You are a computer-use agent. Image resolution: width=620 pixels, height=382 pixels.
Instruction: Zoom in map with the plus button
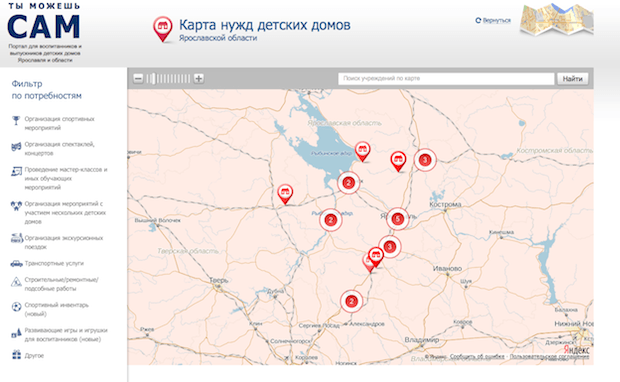tap(198, 78)
